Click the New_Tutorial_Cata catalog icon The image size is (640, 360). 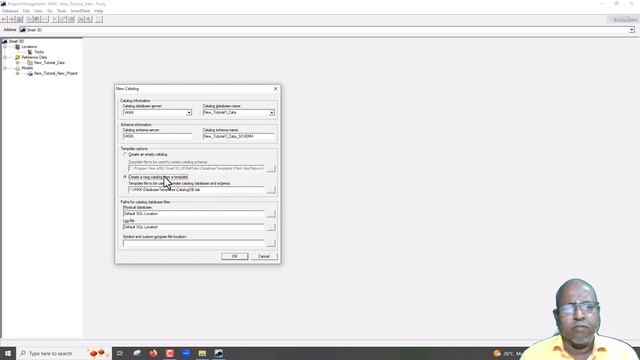click(30, 62)
